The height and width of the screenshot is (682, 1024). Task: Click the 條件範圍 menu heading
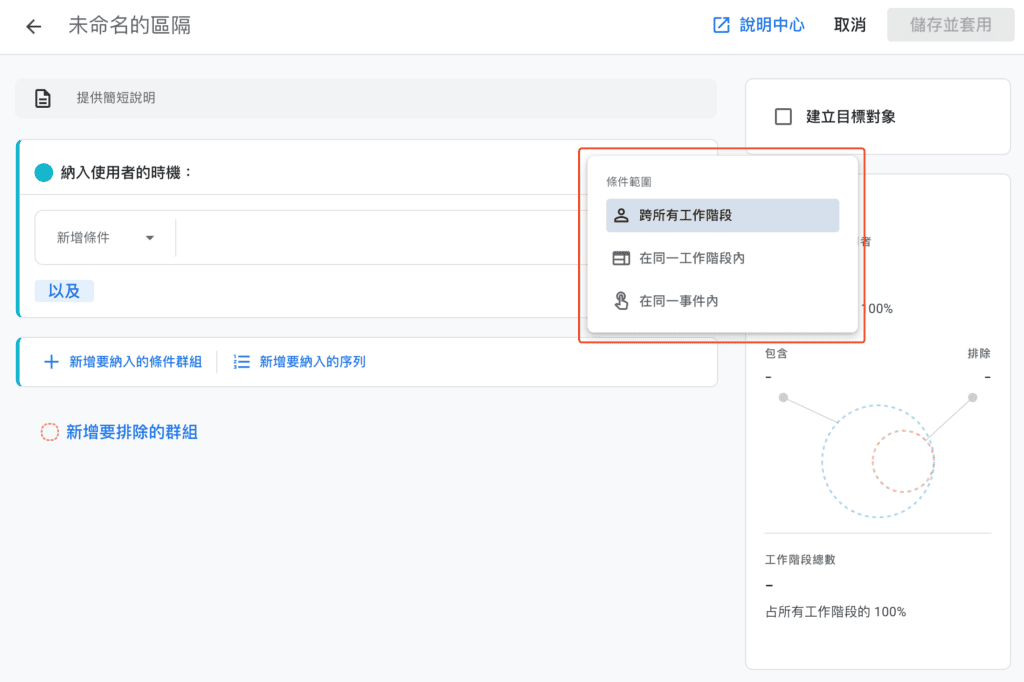[628, 182]
